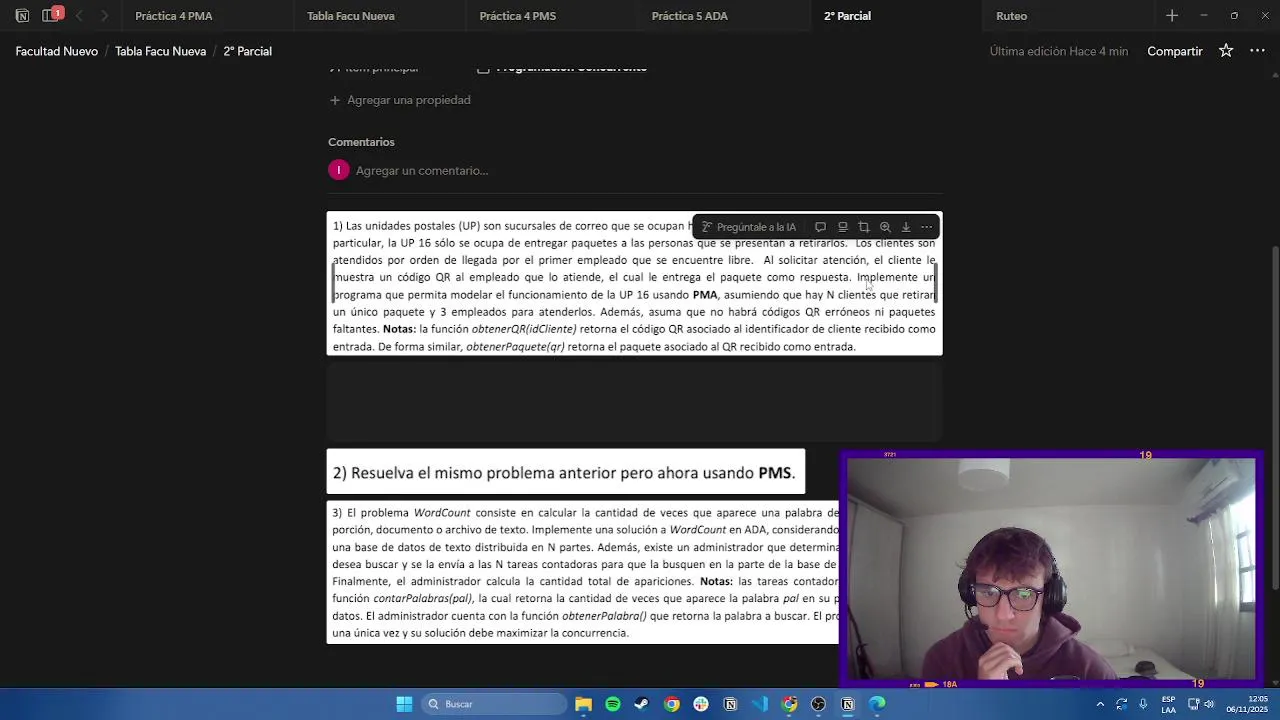Click the taskbar Buscar search box

[x=493, y=704]
